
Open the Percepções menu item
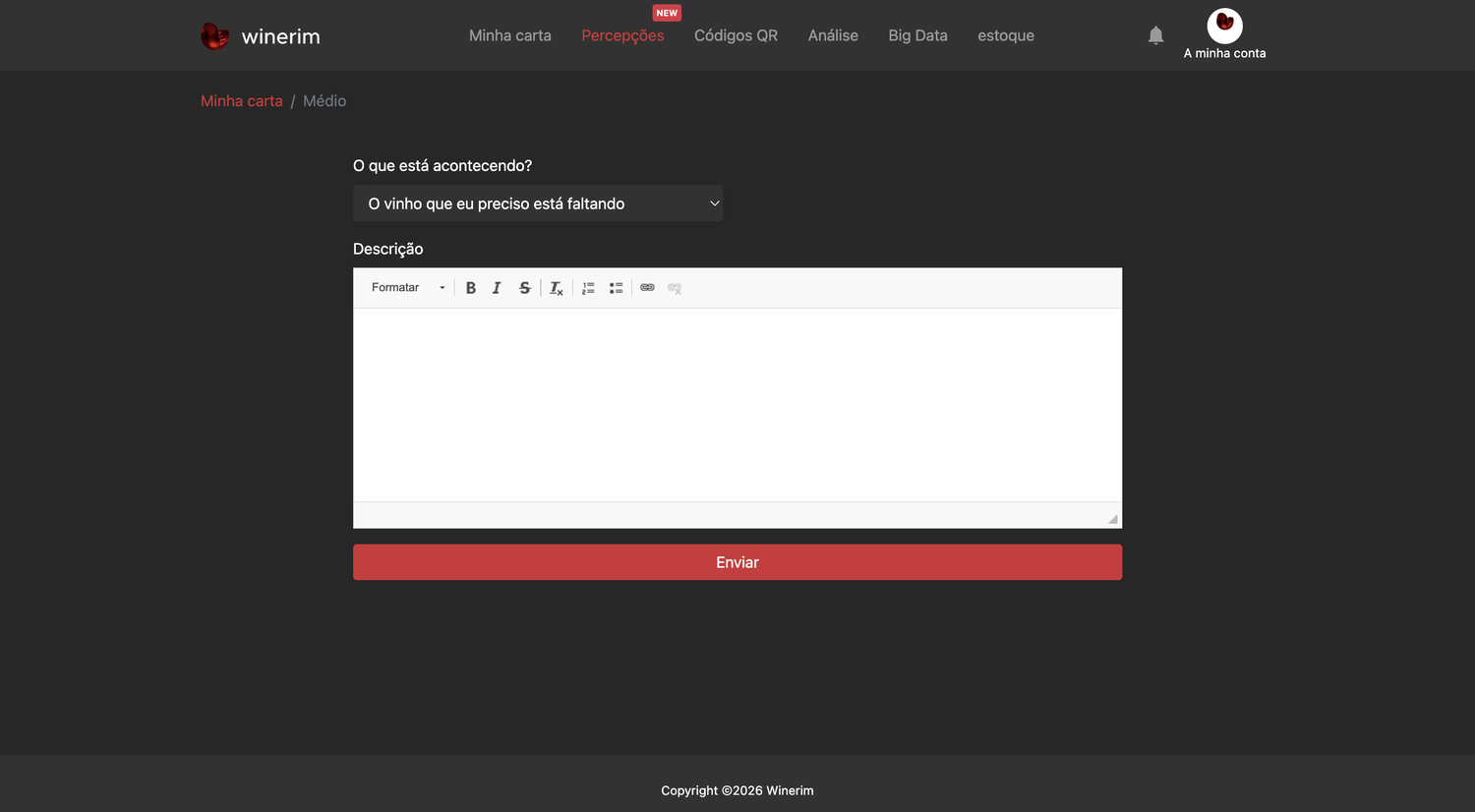pos(622,35)
